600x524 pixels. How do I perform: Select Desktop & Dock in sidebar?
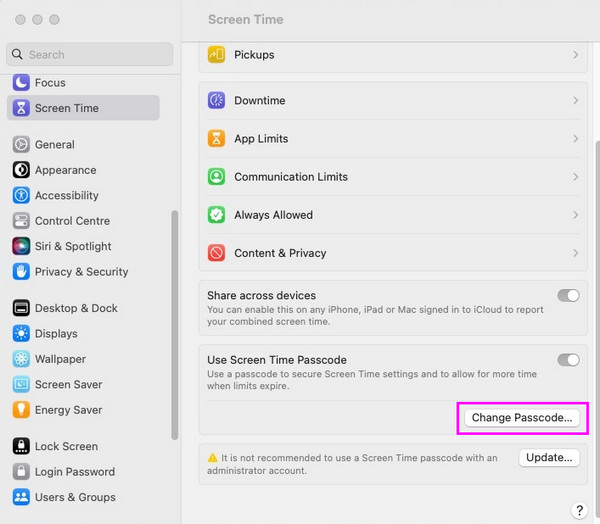pos(83,308)
